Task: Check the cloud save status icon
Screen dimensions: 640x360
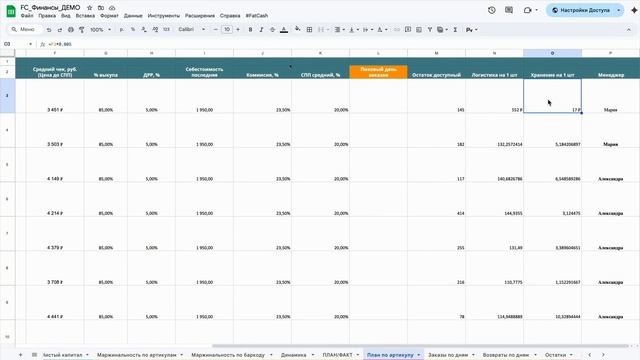Action: pos(112,8)
